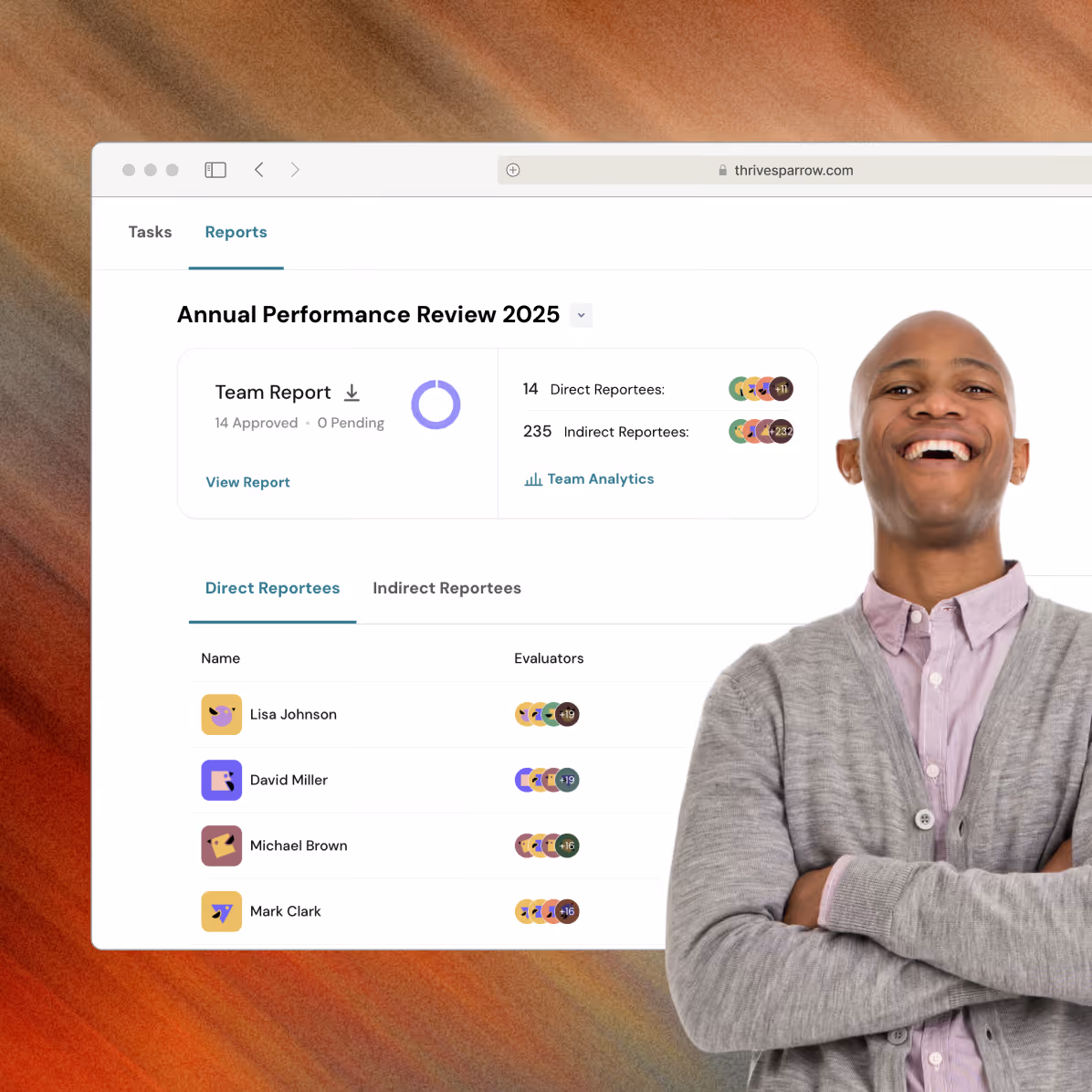The width and height of the screenshot is (1092, 1092).
Task: Click the thrivesparrow.com address bar
Action: (x=794, y=170)
